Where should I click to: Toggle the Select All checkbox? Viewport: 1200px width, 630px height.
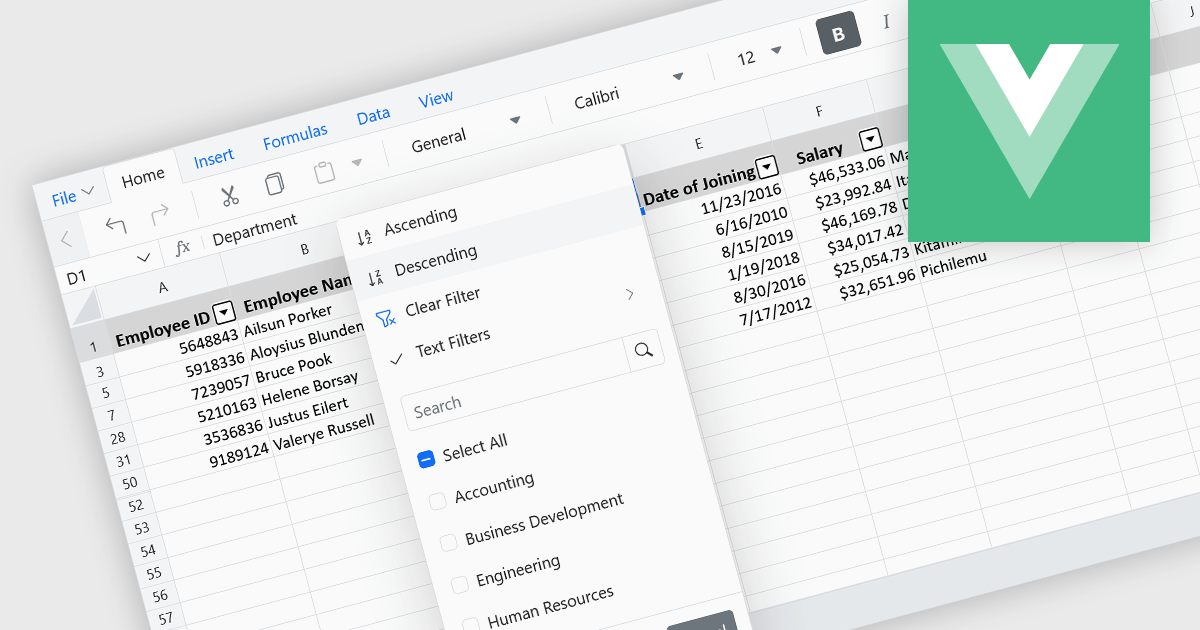coord(426,458)
